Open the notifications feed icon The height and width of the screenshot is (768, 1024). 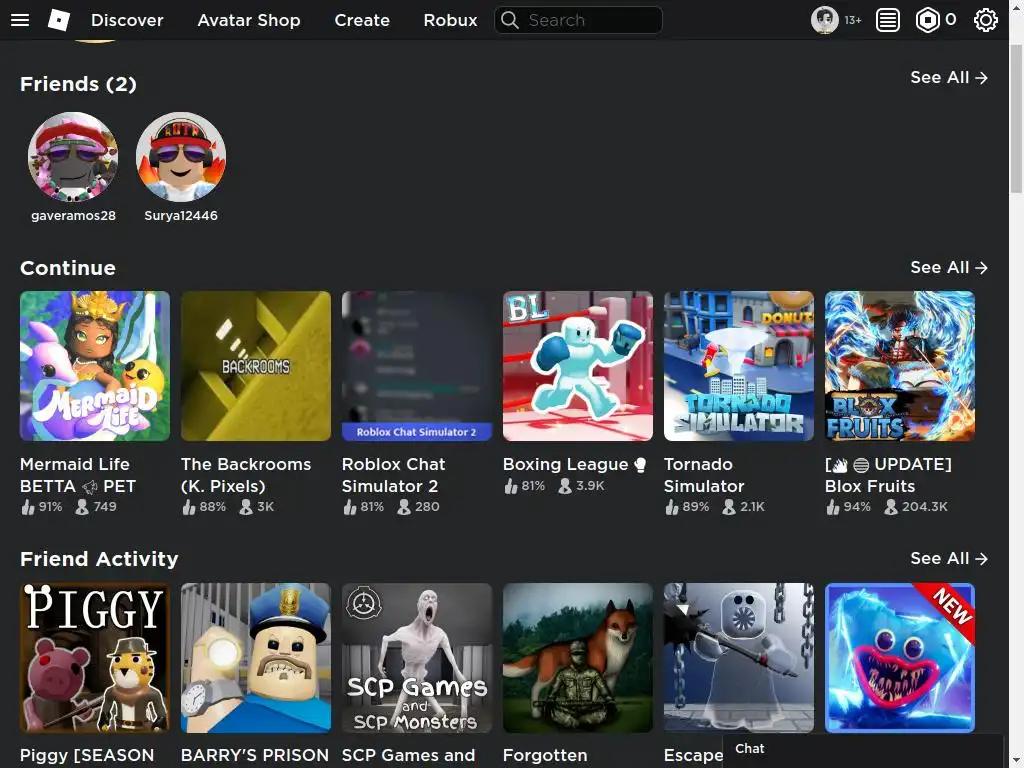888,20
